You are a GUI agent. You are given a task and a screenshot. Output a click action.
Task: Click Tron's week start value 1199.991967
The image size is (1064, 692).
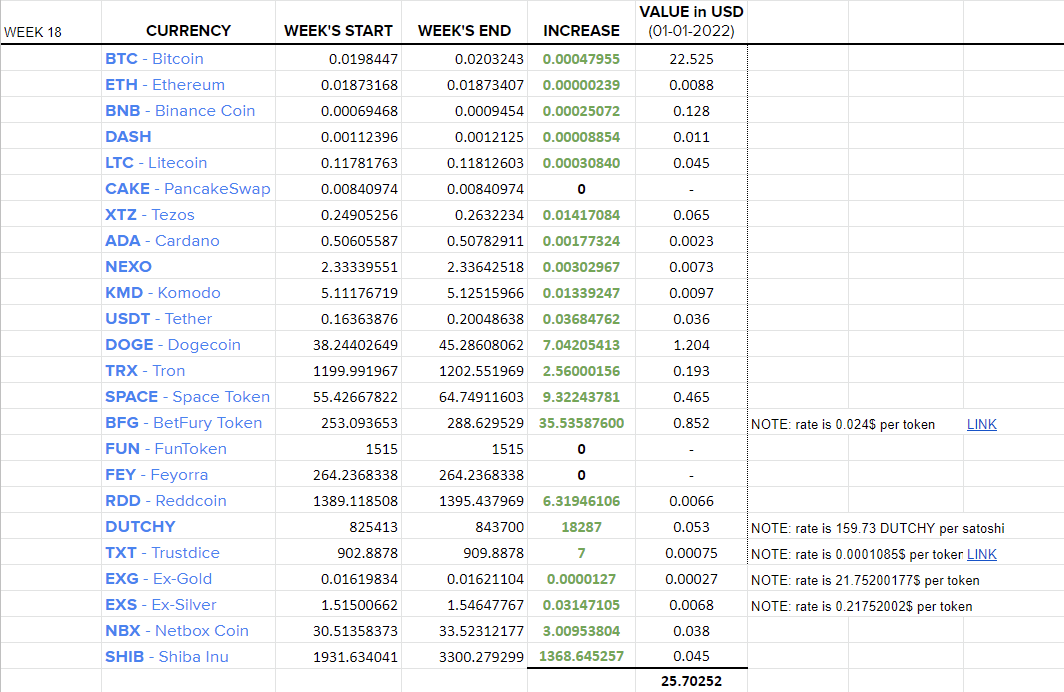(x=355, y=372)
